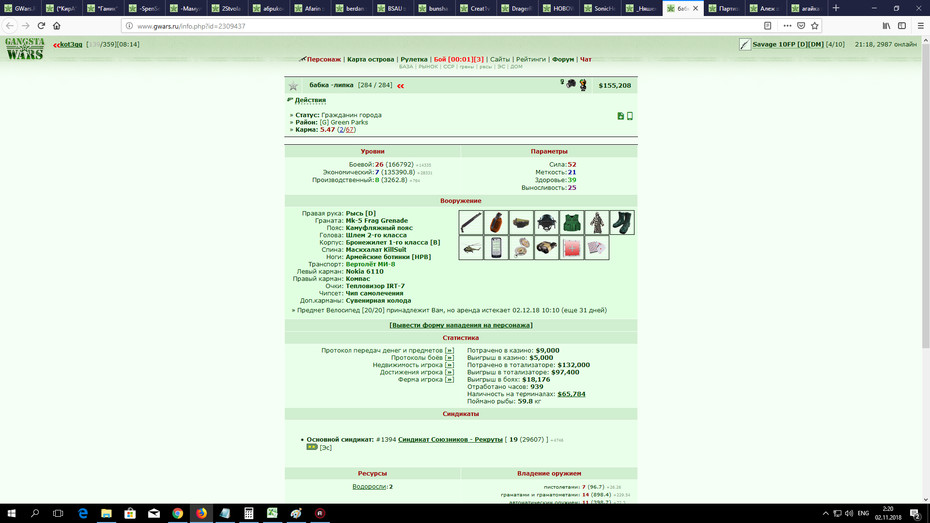Expand the Протоколы боёв battle log
This screenshot has height=523, width=930.
pos(450,358)
